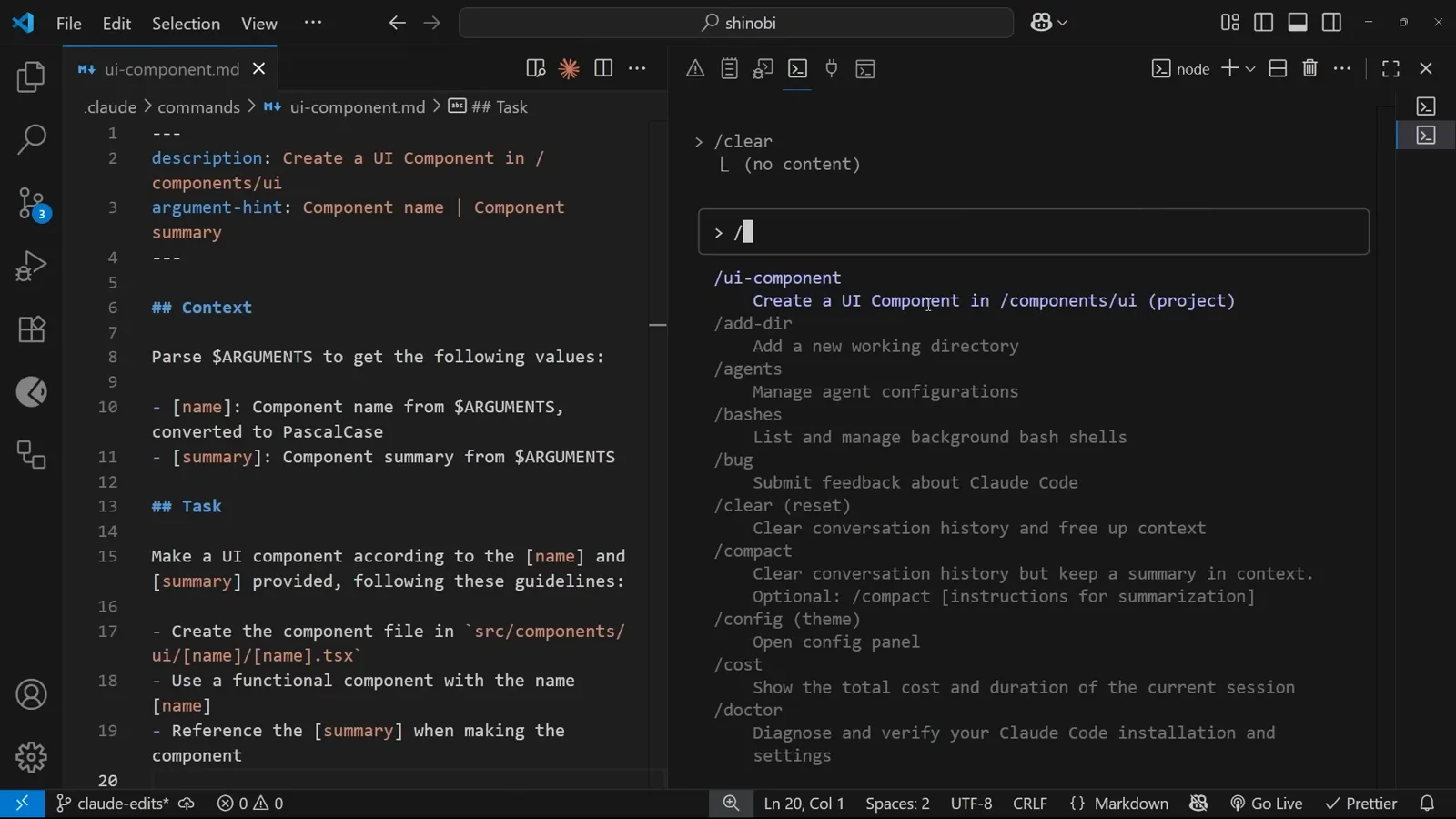The image size is (1456, 819).
Task: Click the 'commands' breadcrumb folder
Action: click(198, 107)
